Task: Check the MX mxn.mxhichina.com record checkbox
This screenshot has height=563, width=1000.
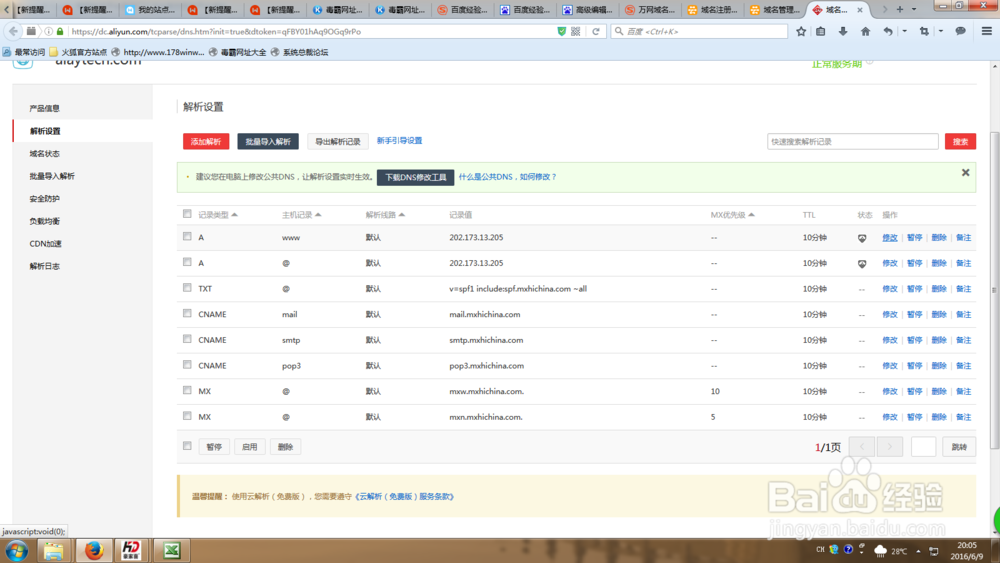Action: pos(187,415)
